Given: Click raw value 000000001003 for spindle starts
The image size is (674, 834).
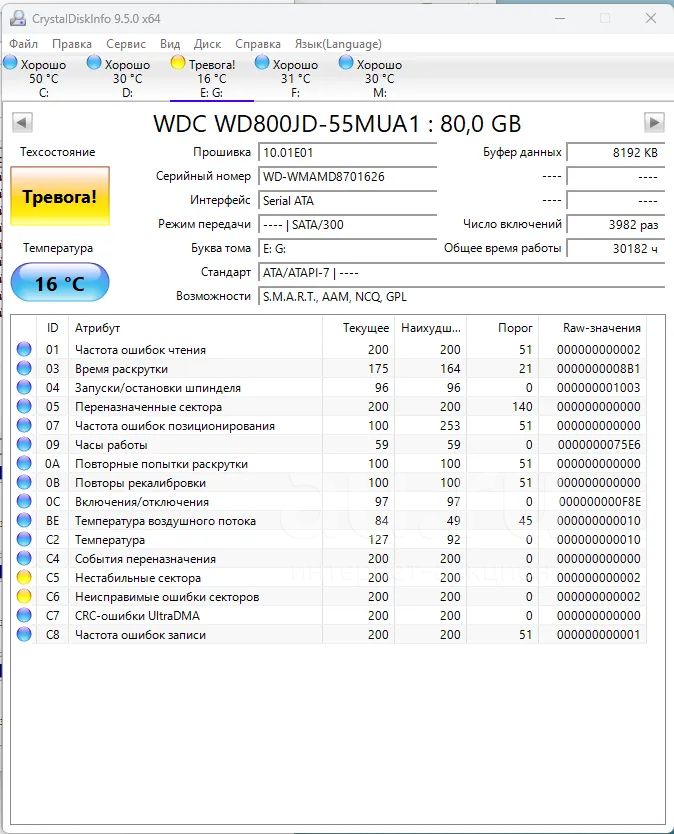Looking at the screenshot, I should 599,388.
